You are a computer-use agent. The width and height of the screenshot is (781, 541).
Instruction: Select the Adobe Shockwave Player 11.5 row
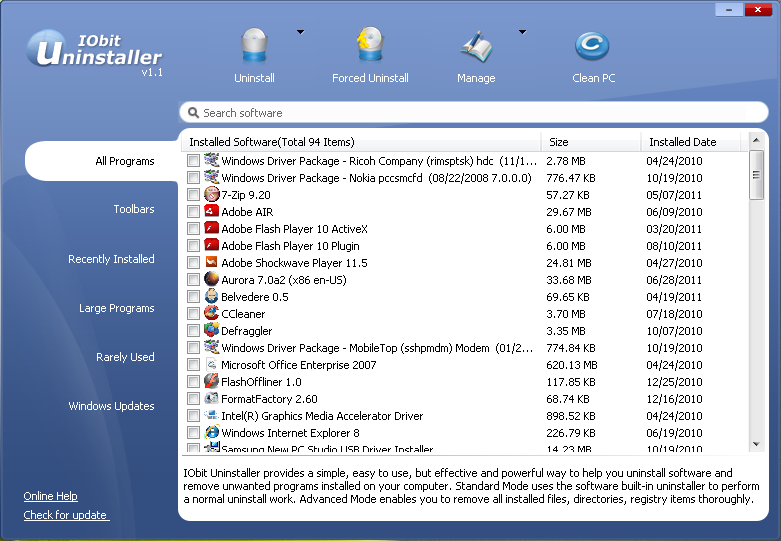466,263
